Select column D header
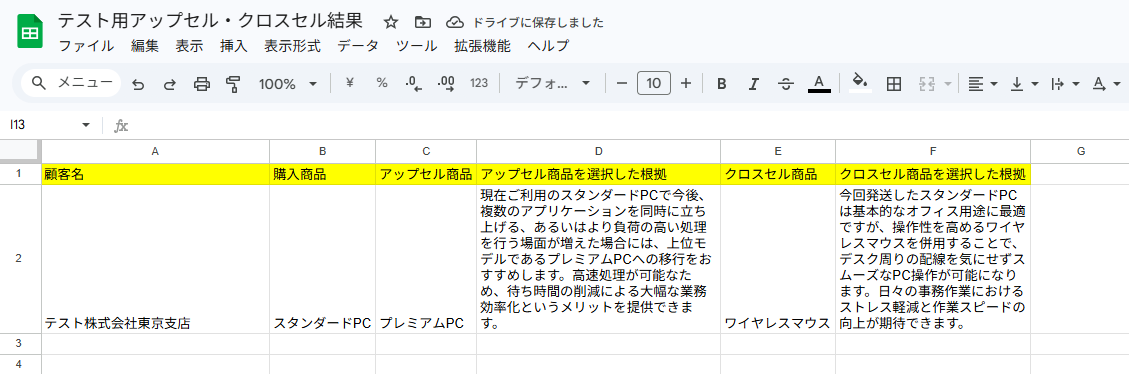1129x374 pixels. click(598, 151)
